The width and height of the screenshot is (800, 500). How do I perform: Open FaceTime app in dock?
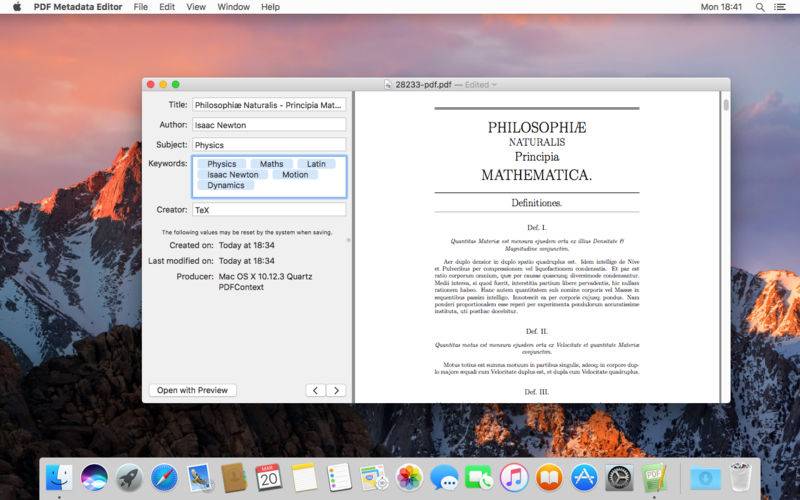point(479,478)
